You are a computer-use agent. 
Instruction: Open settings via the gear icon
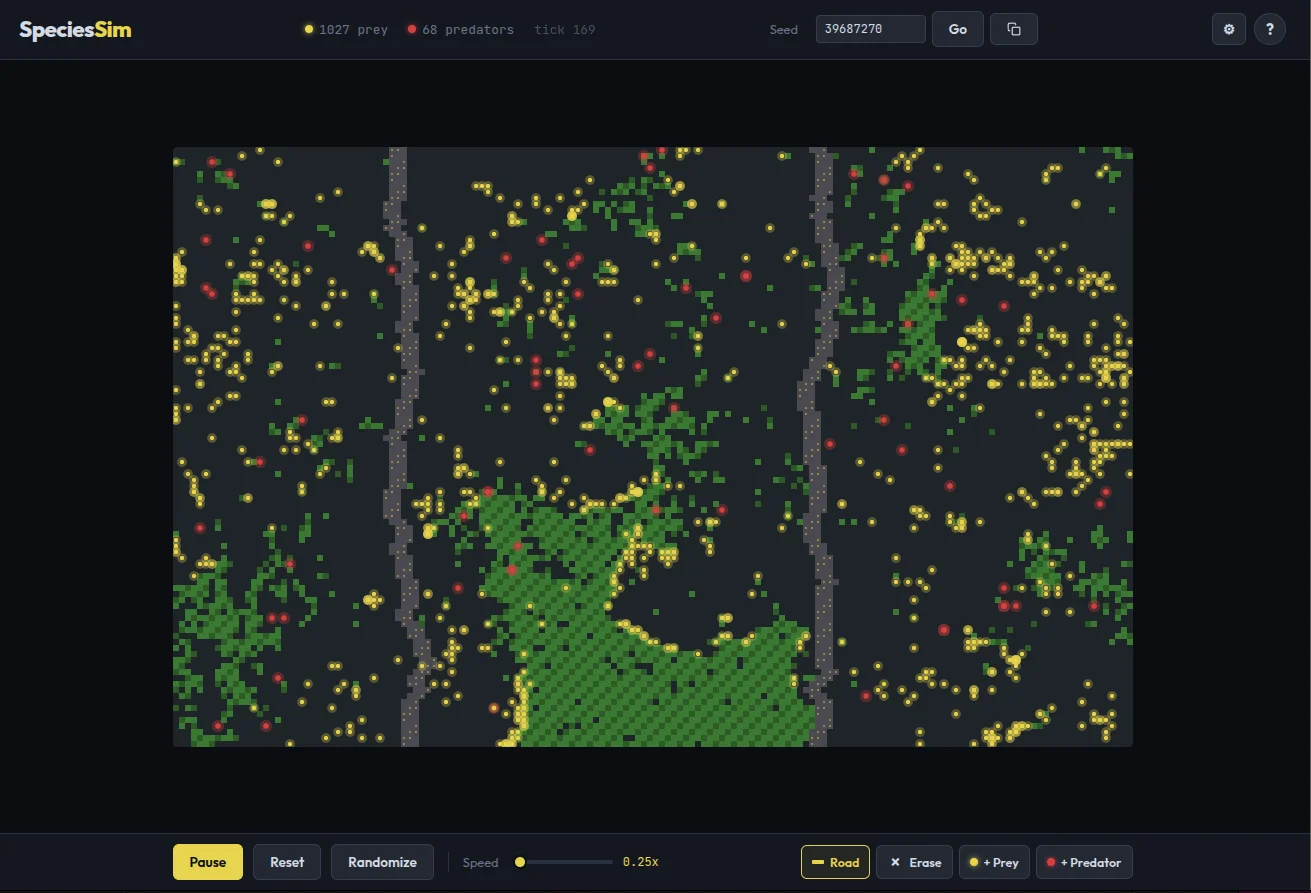[1228, 29]
